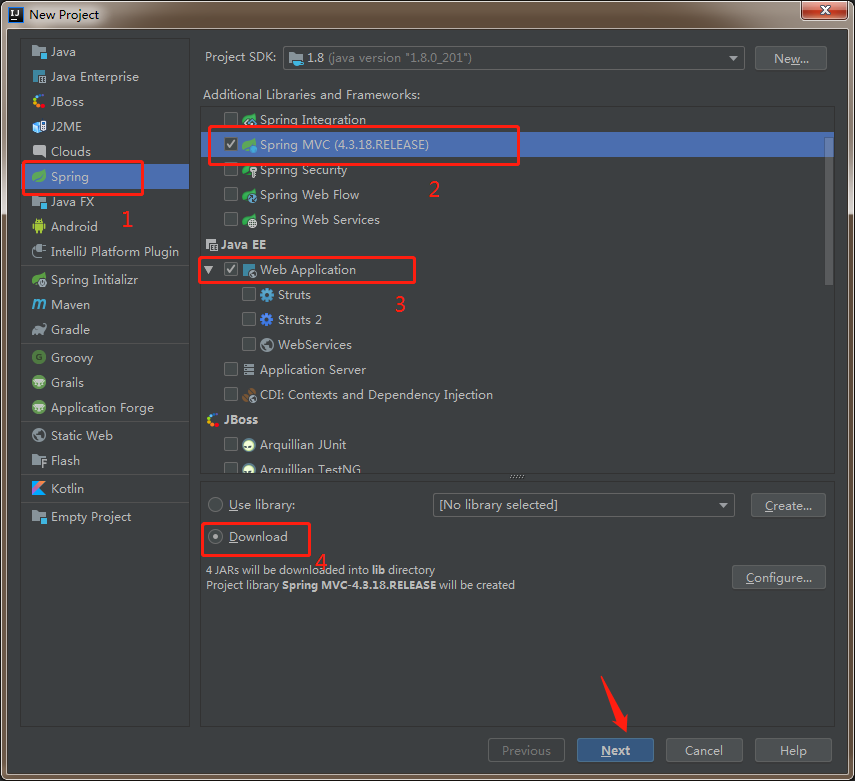Enable the Application Server checkbox
Viewport: 855px width, 781px height.
[231, 369]
